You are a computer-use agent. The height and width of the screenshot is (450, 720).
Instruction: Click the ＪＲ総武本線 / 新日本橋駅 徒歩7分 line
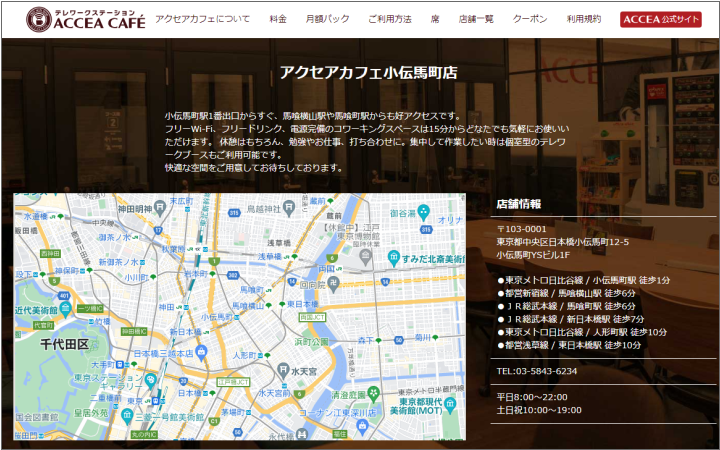coord(571,319)
